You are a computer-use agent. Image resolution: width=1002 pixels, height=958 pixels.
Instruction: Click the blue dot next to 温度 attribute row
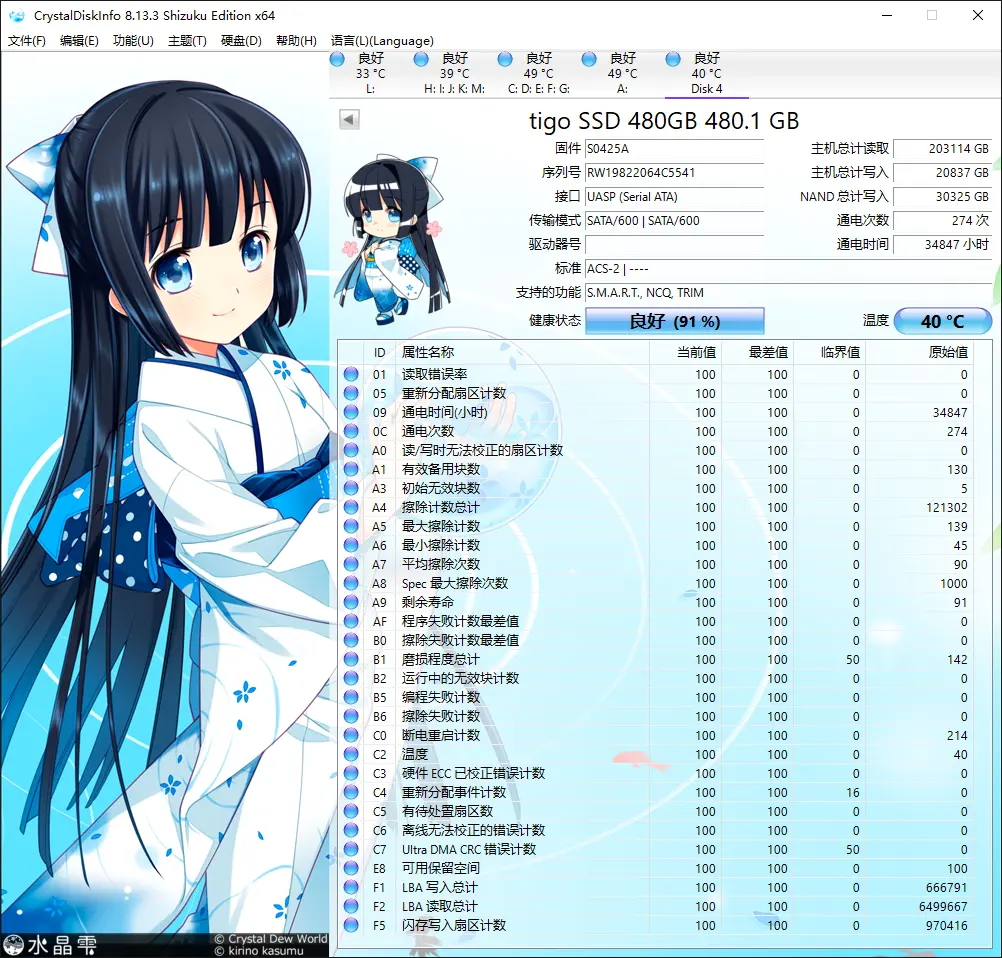click(351, 755)
